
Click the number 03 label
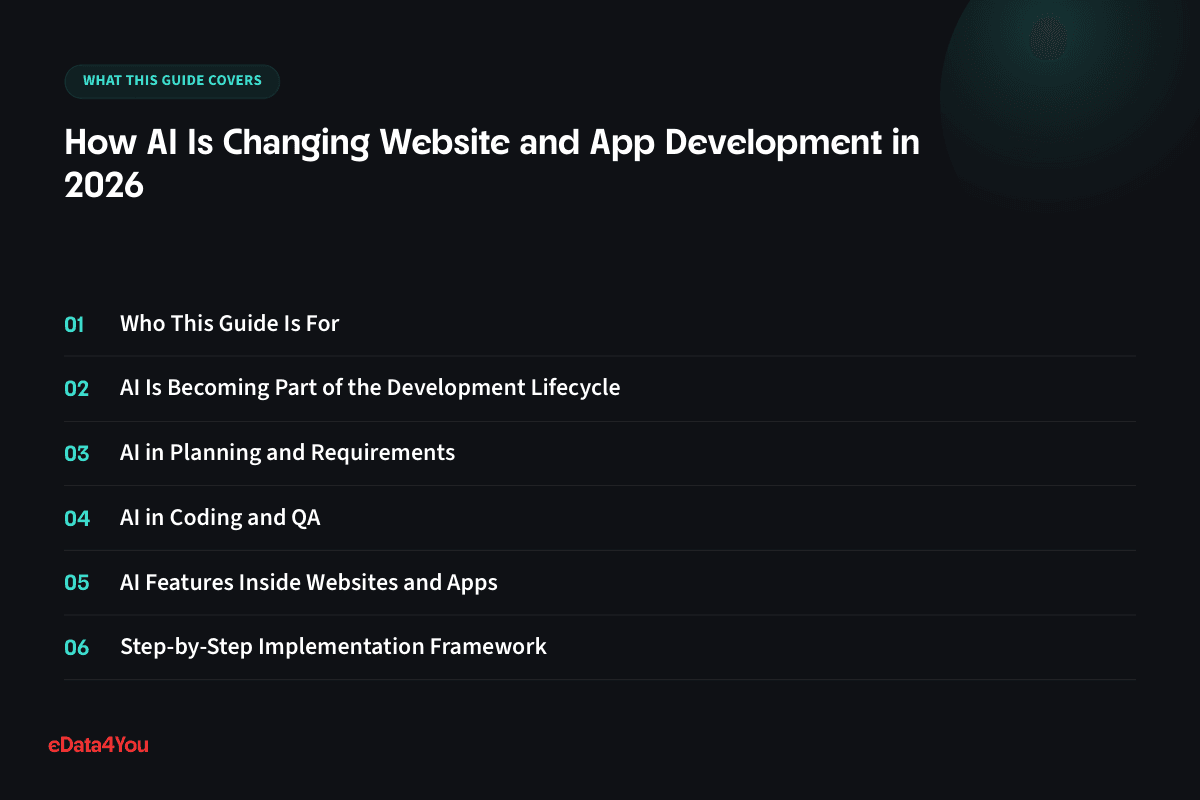pyautogui.click(x=77, y=453)
